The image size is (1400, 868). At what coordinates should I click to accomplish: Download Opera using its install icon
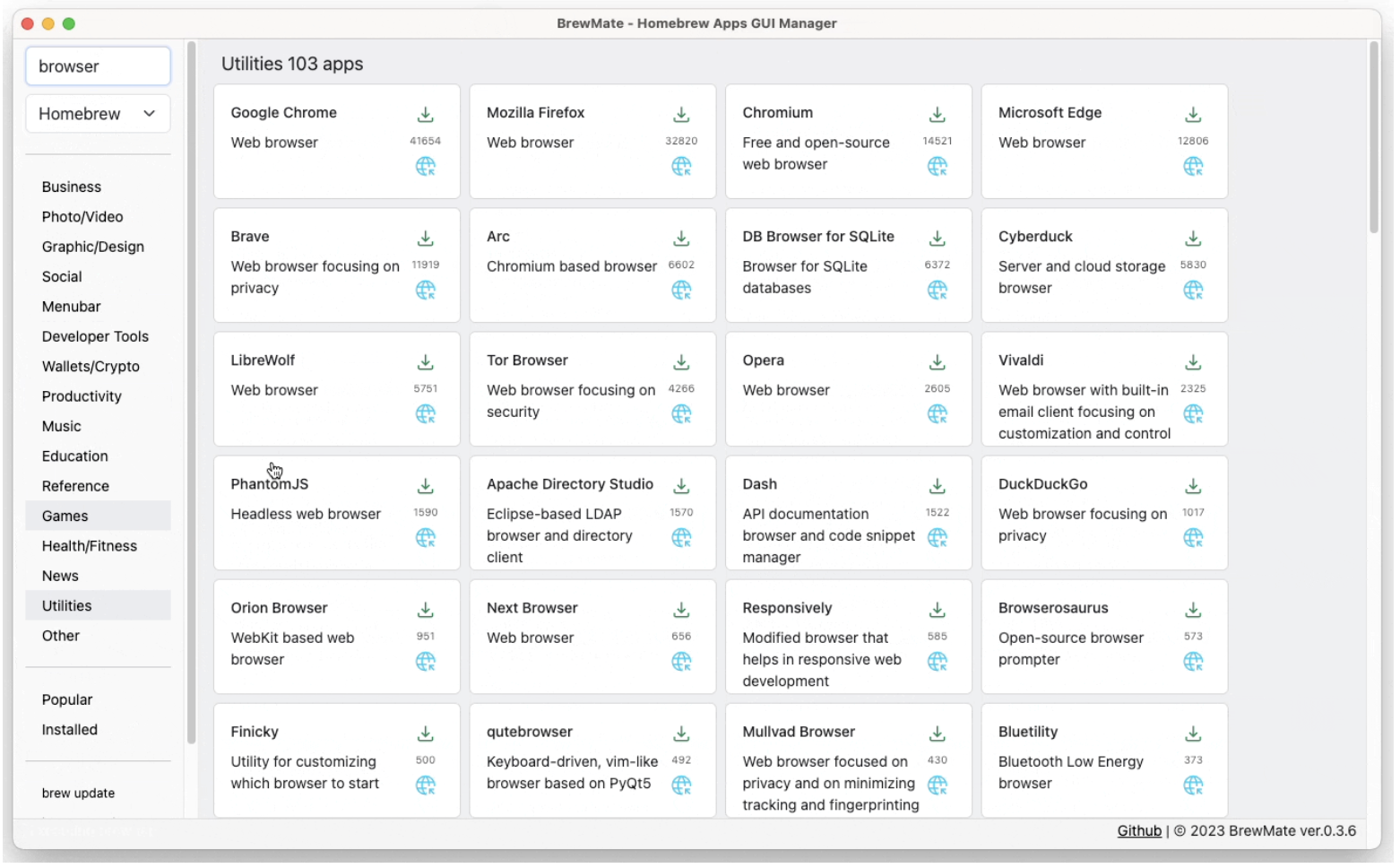937,362
